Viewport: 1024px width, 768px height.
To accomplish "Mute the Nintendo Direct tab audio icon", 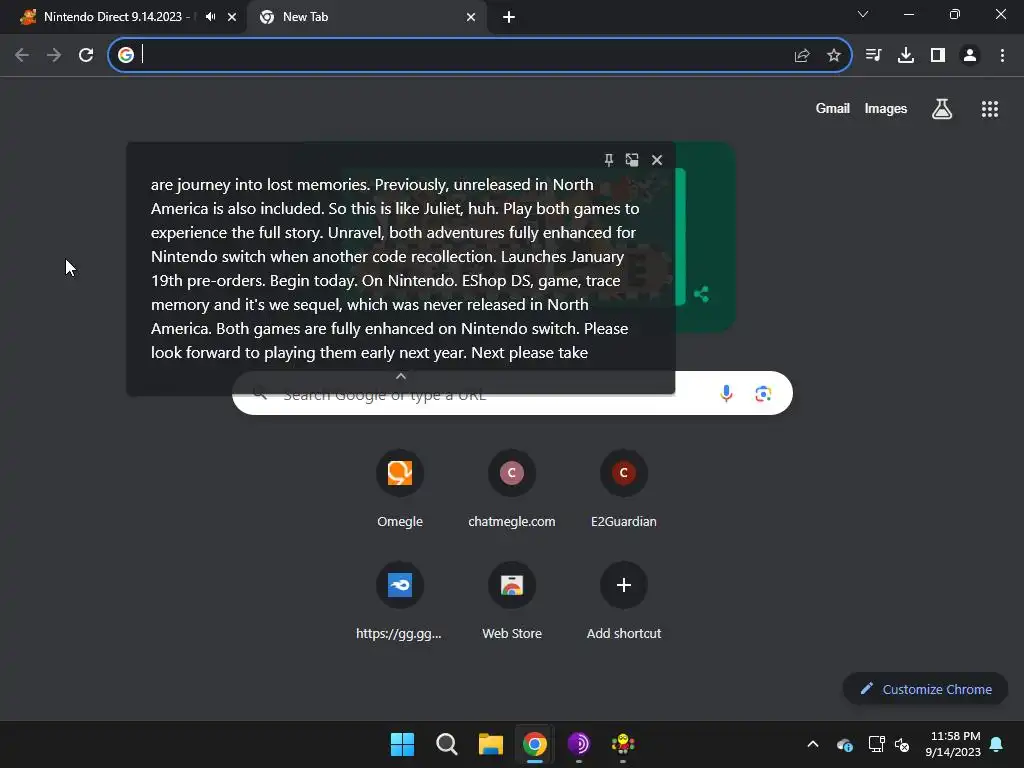I will (x=210, y=17).
